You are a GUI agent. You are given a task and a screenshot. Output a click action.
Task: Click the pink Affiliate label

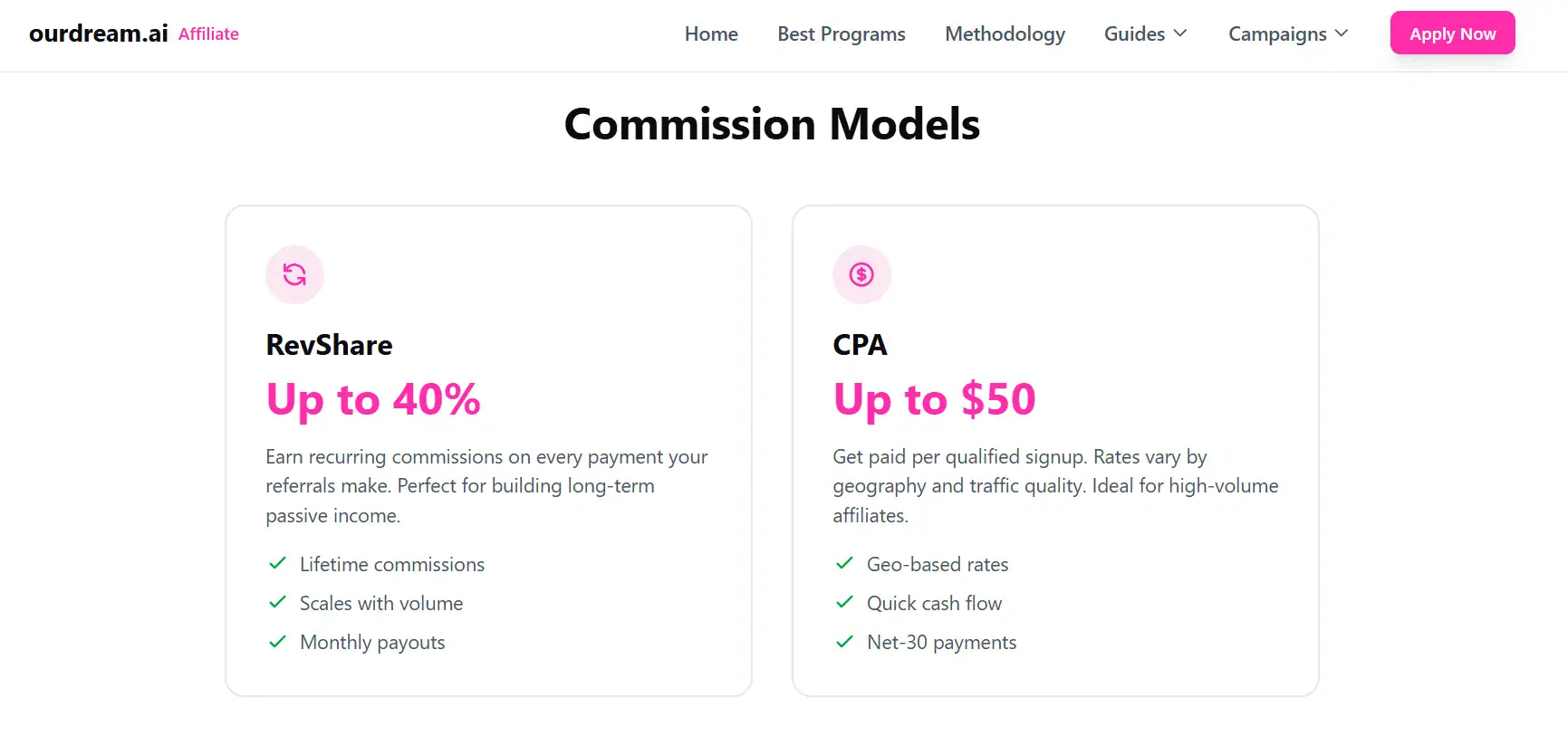[x=208, y=33]
